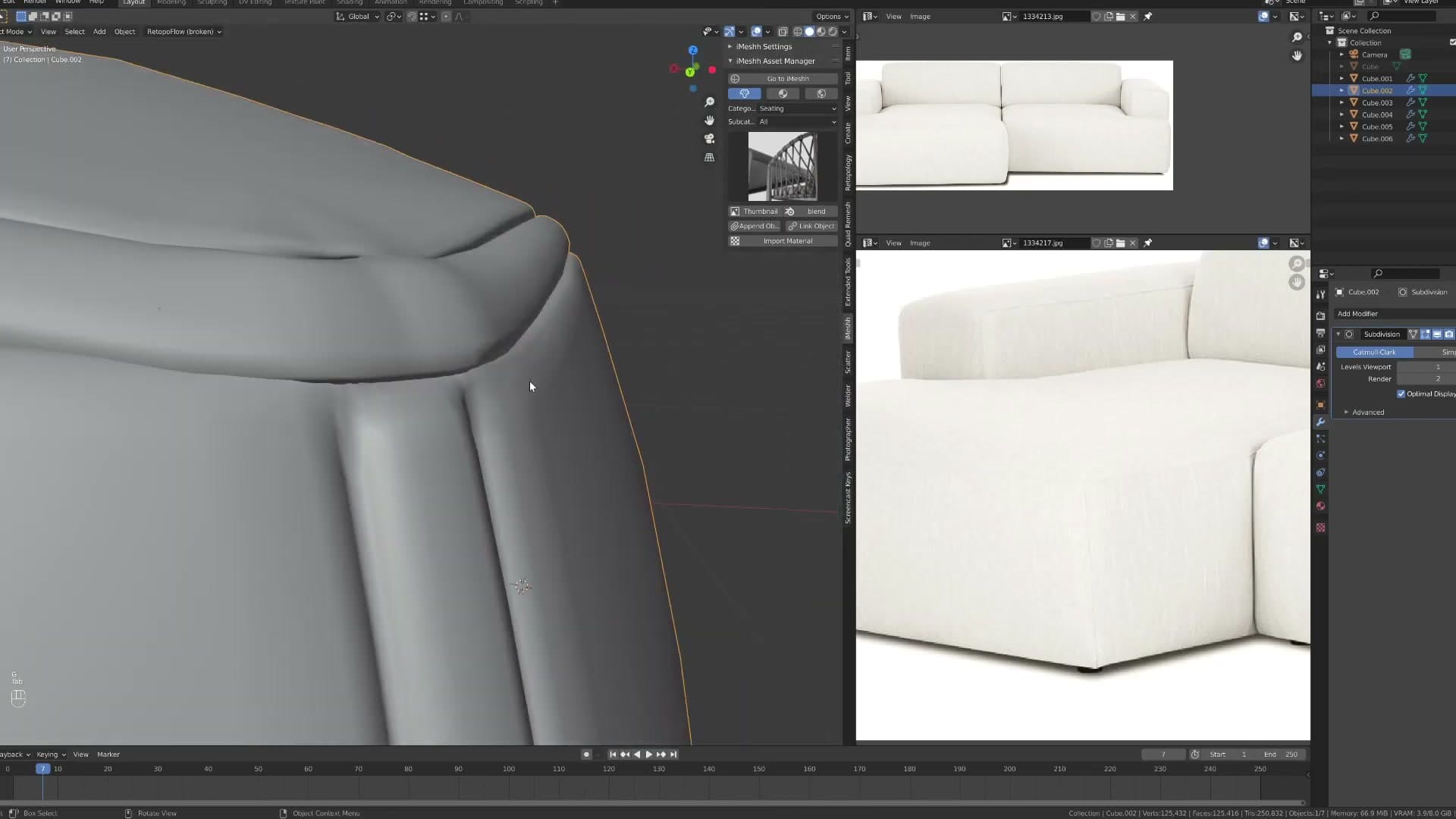Adjust Render levels value field
This screenshot has height=819, width=1456.
click(x=1426, y=379)
